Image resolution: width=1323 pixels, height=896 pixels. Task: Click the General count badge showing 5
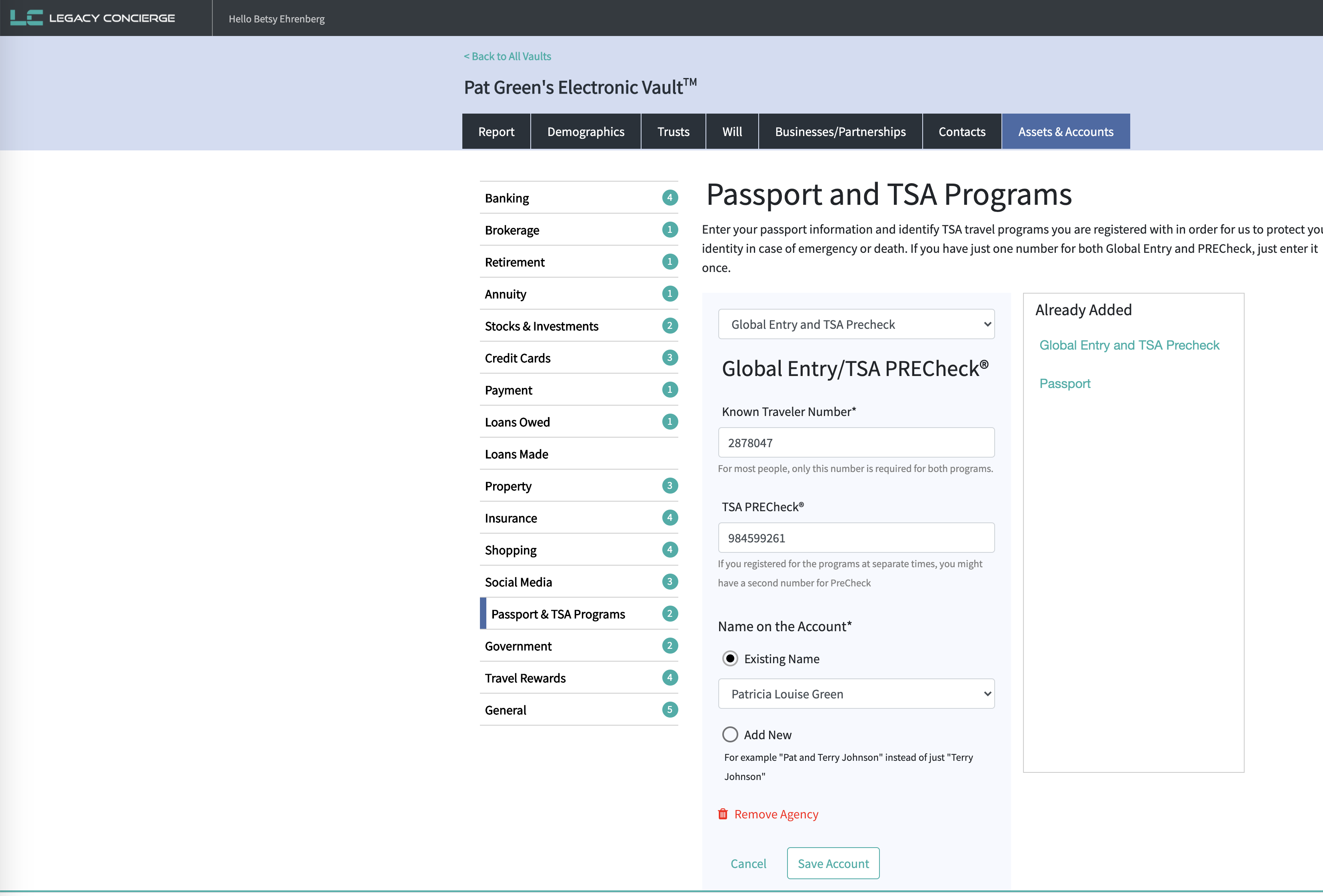point(669,710)
